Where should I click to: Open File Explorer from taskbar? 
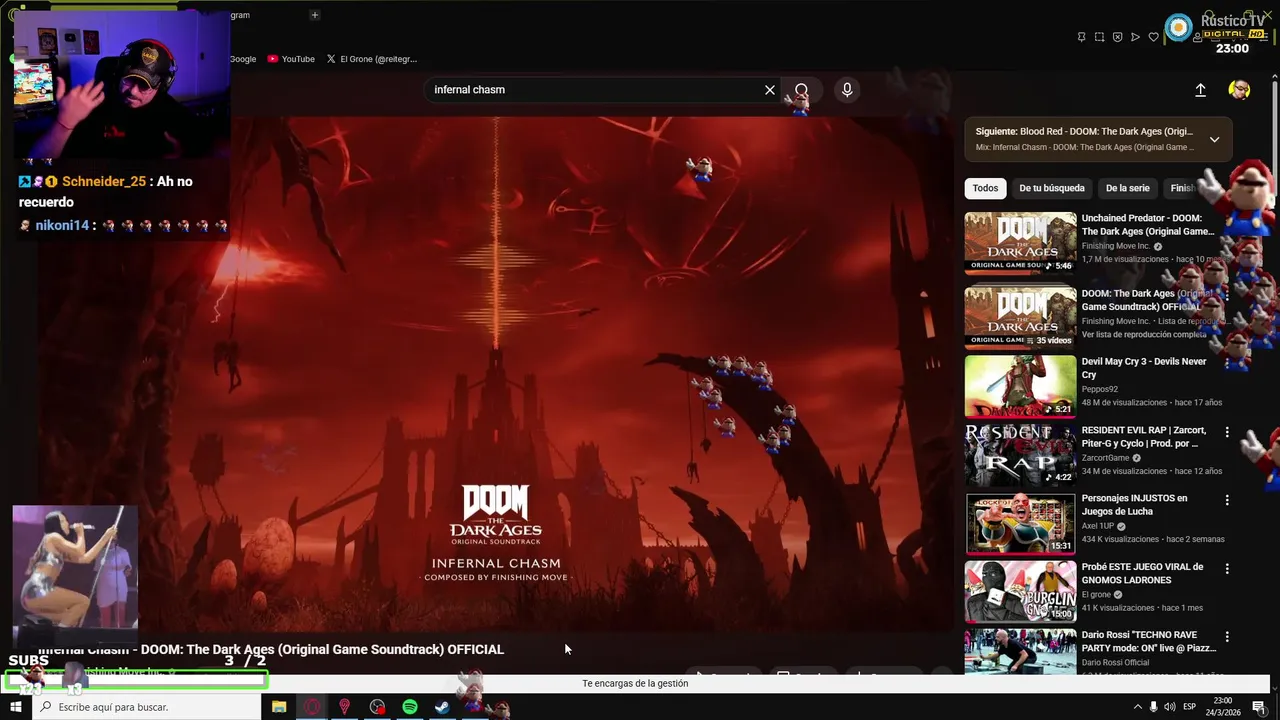tap(279, 707)
